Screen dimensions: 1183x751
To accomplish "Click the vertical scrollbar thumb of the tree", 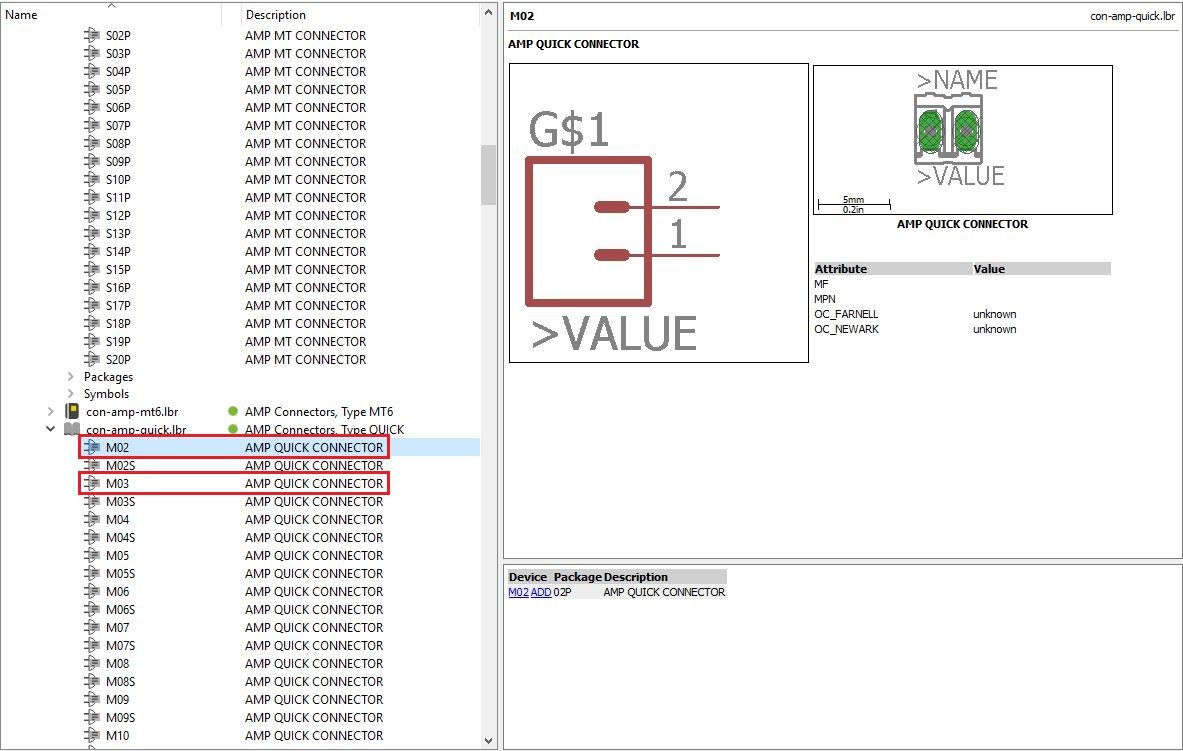I will [x=488, y=175].
